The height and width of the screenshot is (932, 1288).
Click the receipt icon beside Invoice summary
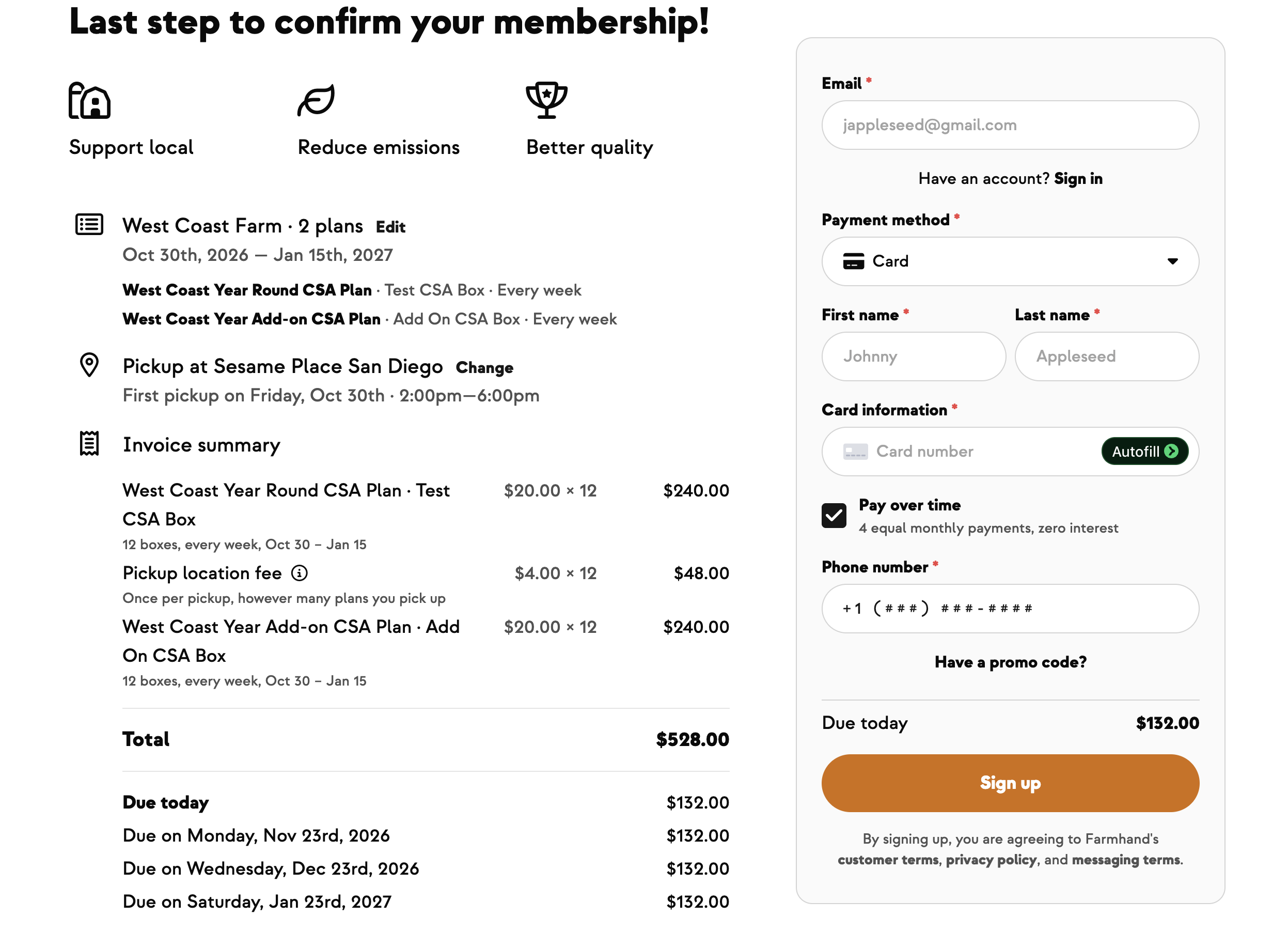point(89,444)
